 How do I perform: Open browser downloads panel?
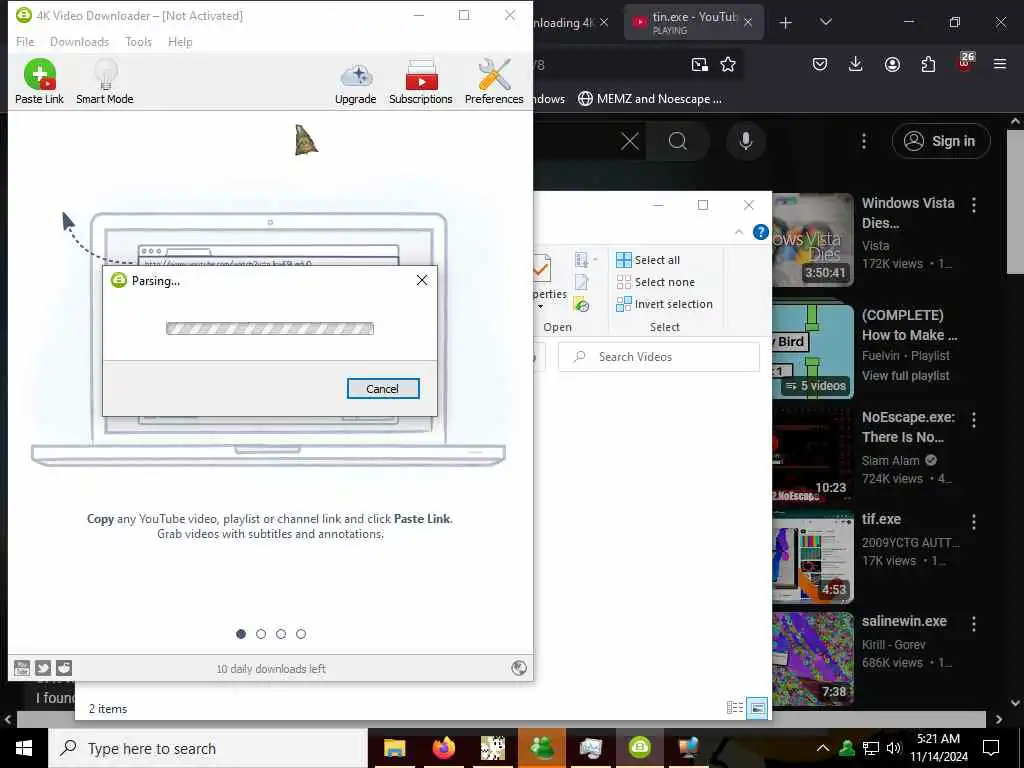856,64
